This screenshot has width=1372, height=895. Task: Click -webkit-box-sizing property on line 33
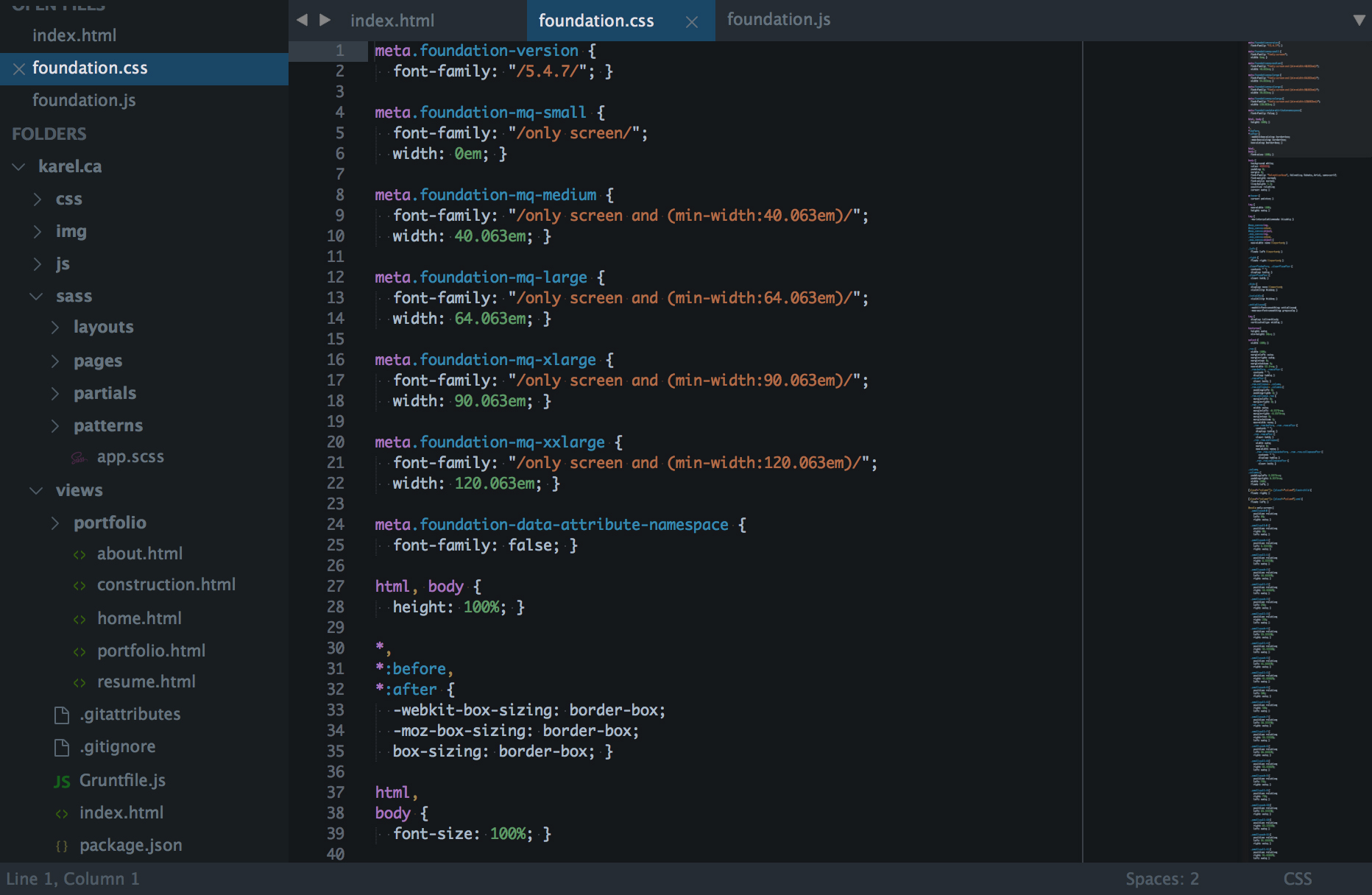pos(471,710)
